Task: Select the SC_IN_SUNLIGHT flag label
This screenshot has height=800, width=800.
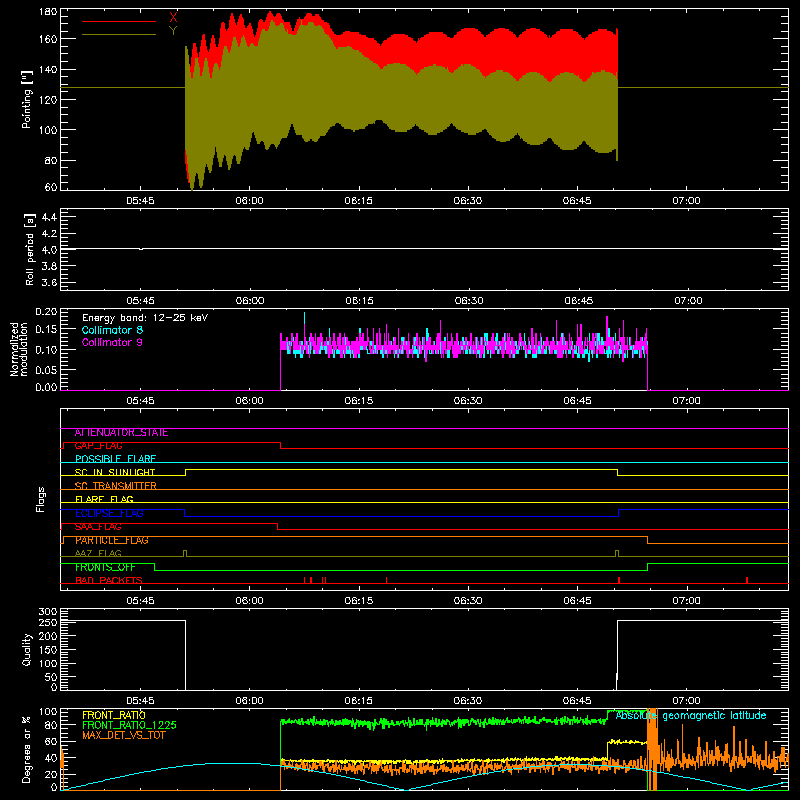Action: pyautogui.click(x=115, y=472)
